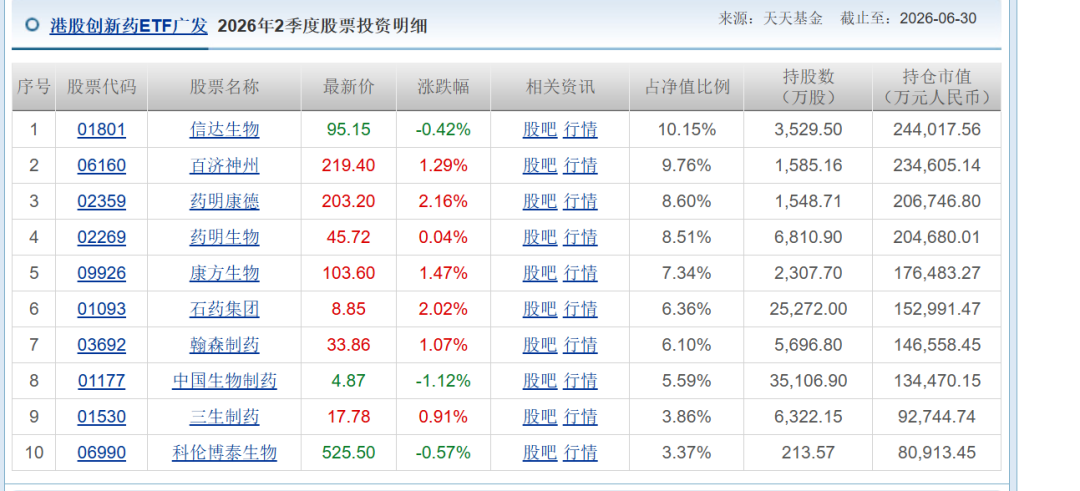Open 股吧 for 康方生物 row

click(x=539, y=273)
